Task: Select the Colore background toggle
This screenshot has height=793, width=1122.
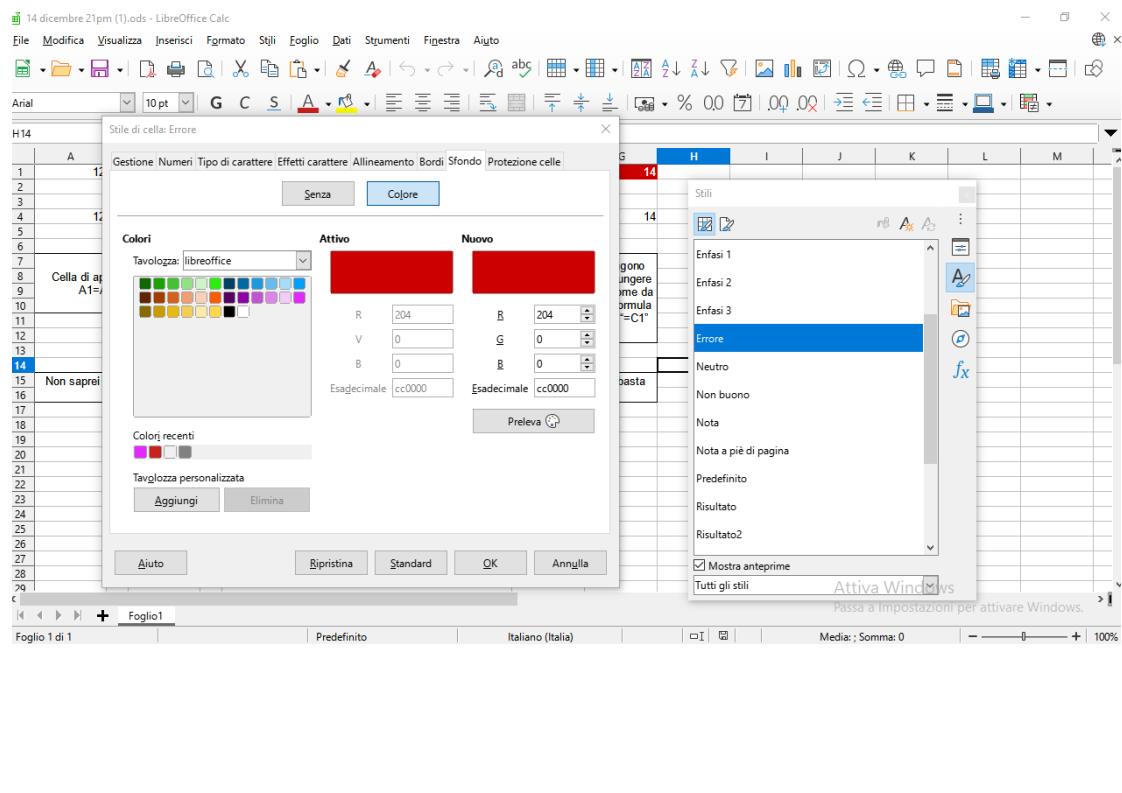Action: point(403,194)
